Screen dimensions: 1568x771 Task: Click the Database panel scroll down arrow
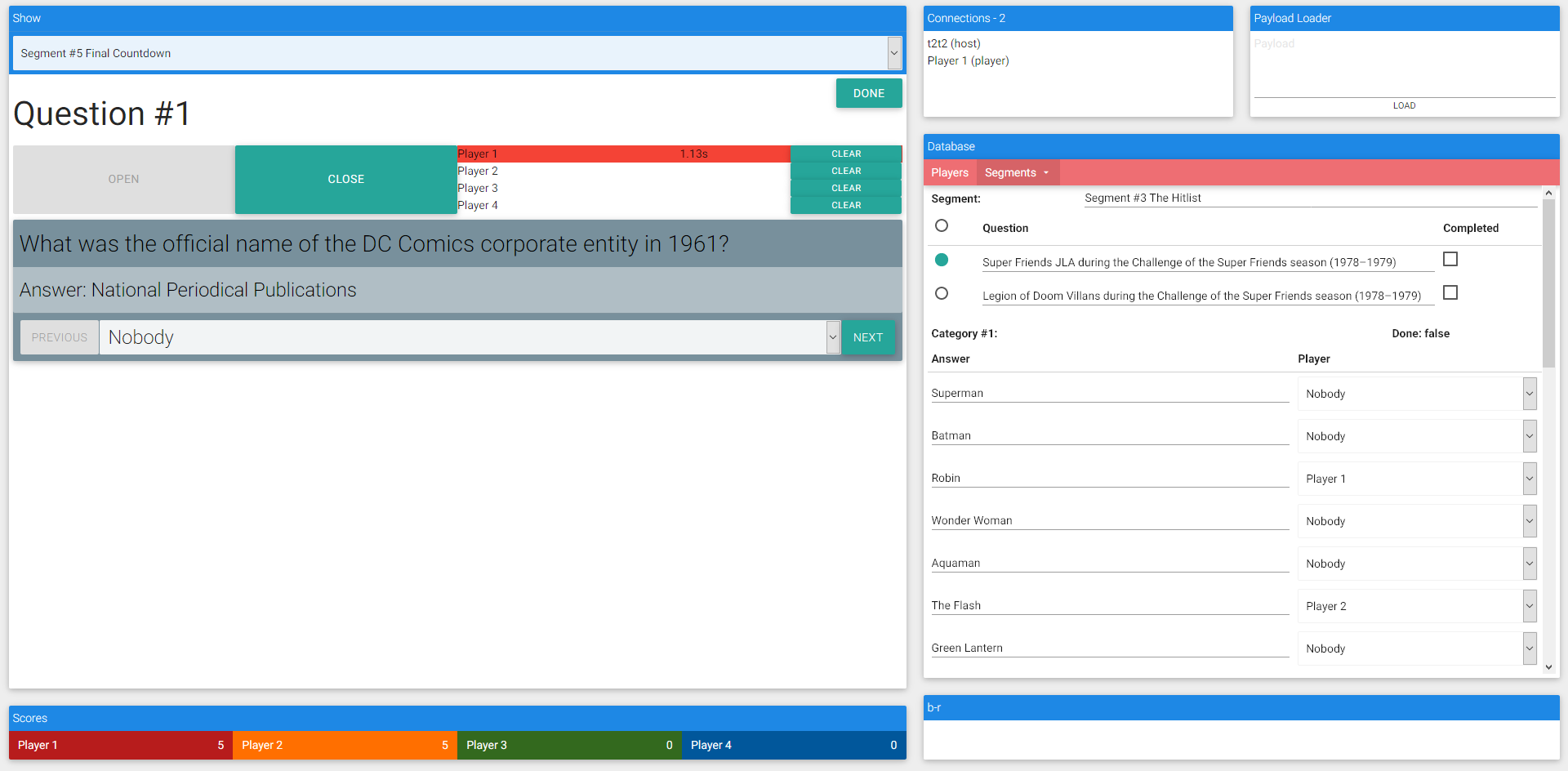pos(1548,667)
